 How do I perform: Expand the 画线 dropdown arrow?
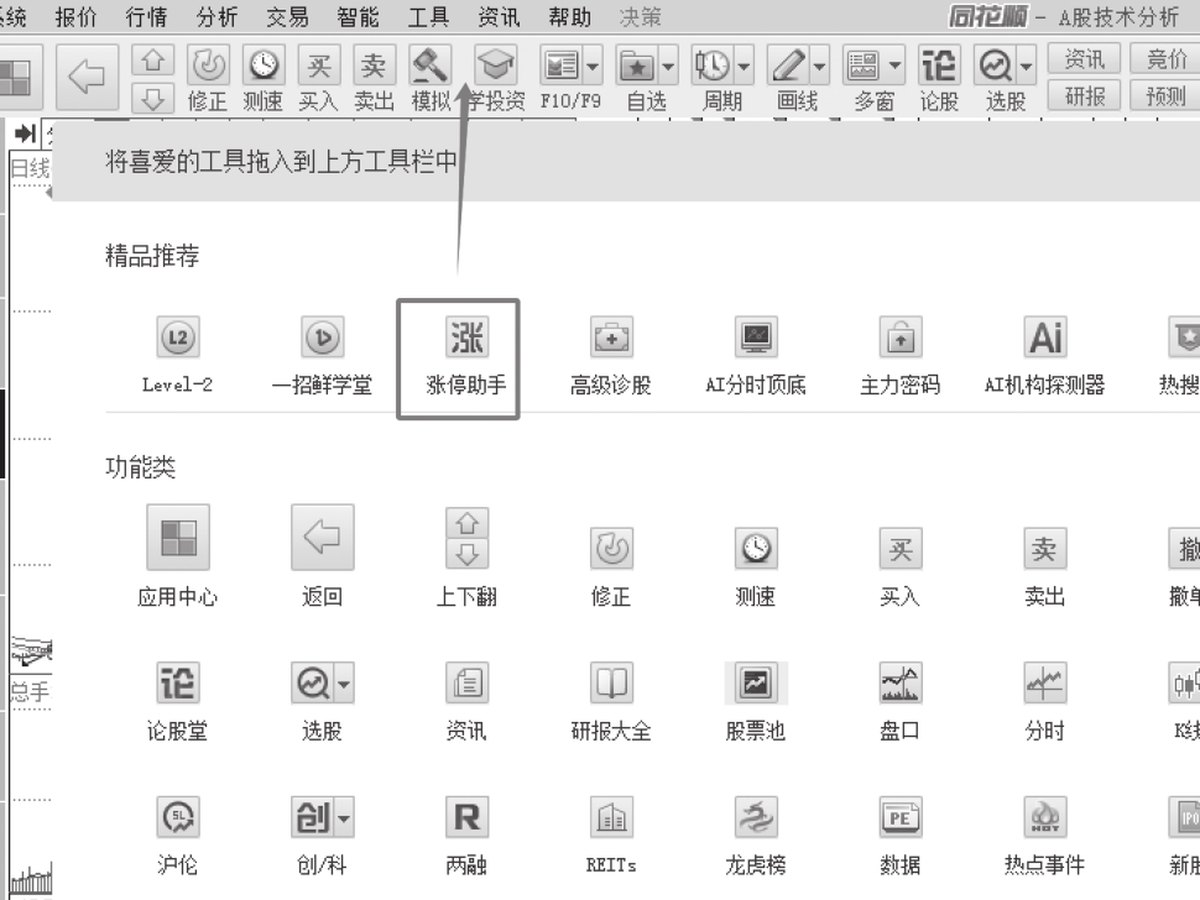(819, 66)
